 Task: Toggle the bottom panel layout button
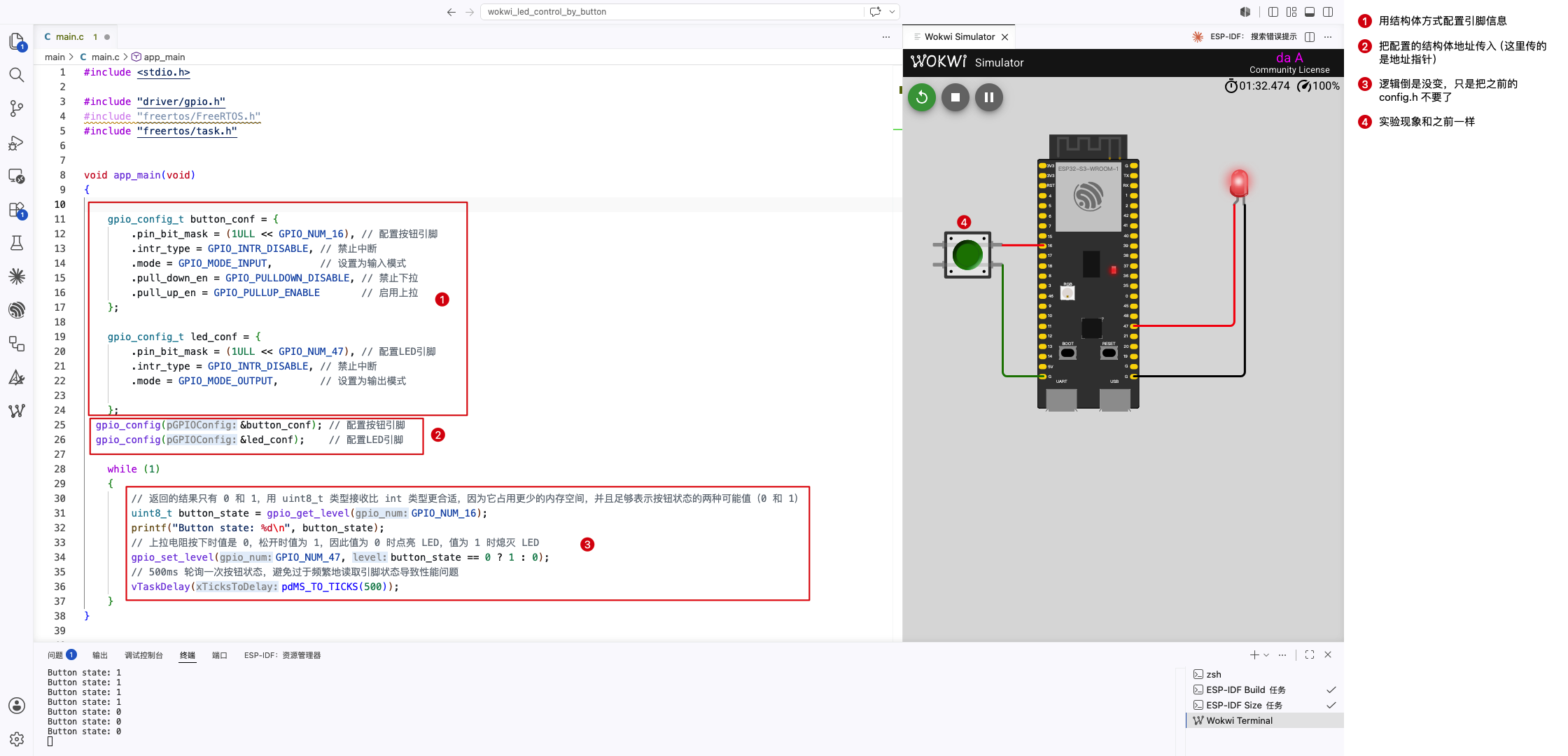(1310, 12)
